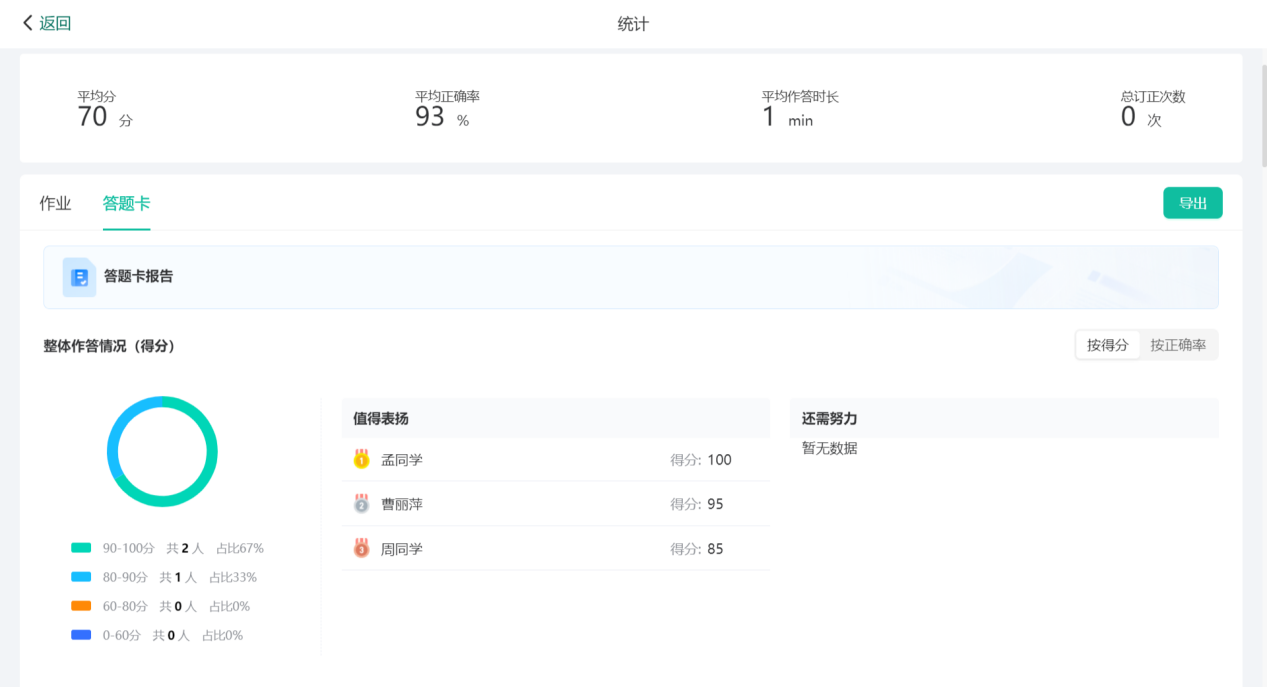Select student name 周同学
This screenshot has width=1267, height=687.
402,549
